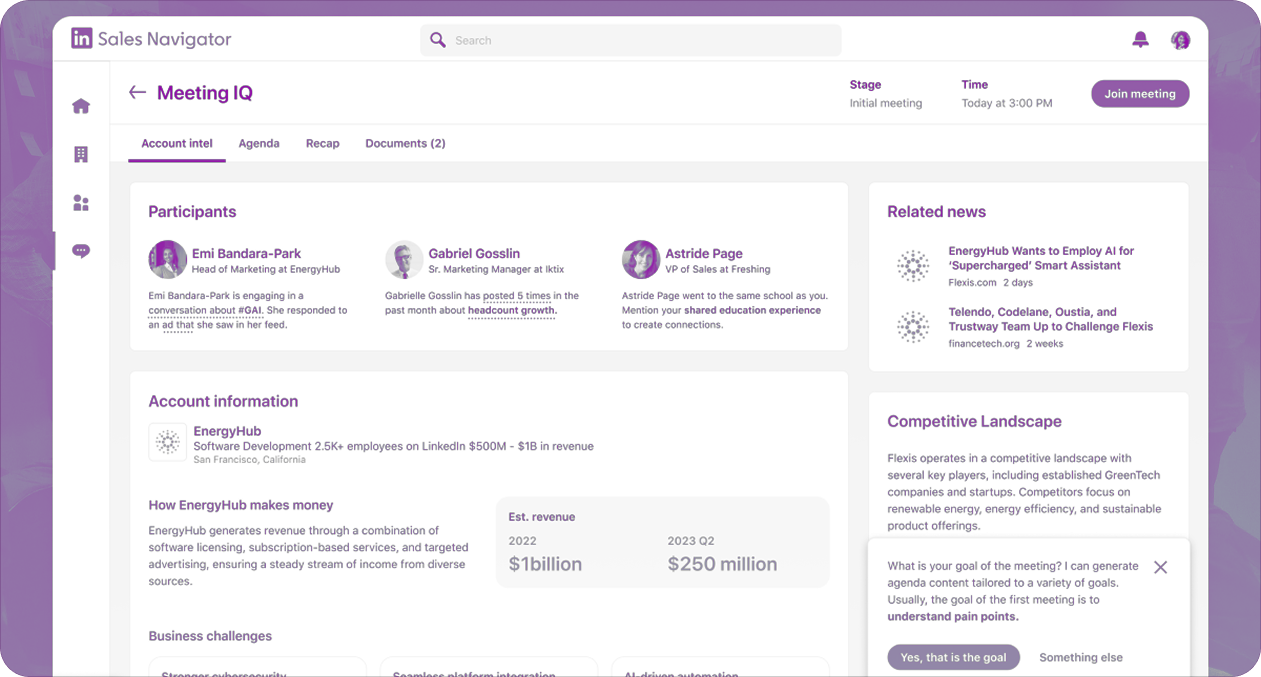The width and height of the screenshot is (1261, 677).
Task: Click the Est. revenue label
Action: 542,517
